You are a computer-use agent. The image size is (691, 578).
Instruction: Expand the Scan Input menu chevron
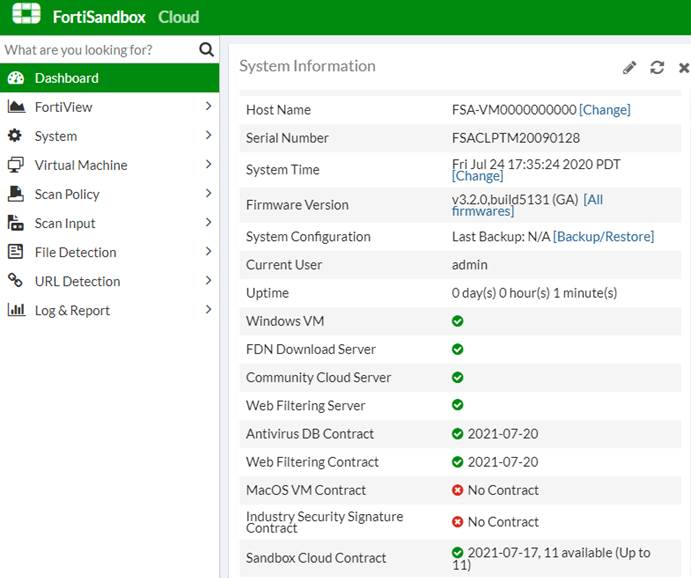[x=208, y=222]
